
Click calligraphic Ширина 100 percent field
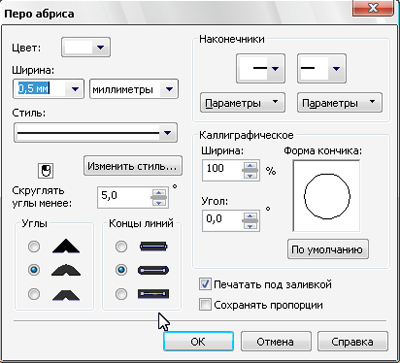click(x=223, y=169)
